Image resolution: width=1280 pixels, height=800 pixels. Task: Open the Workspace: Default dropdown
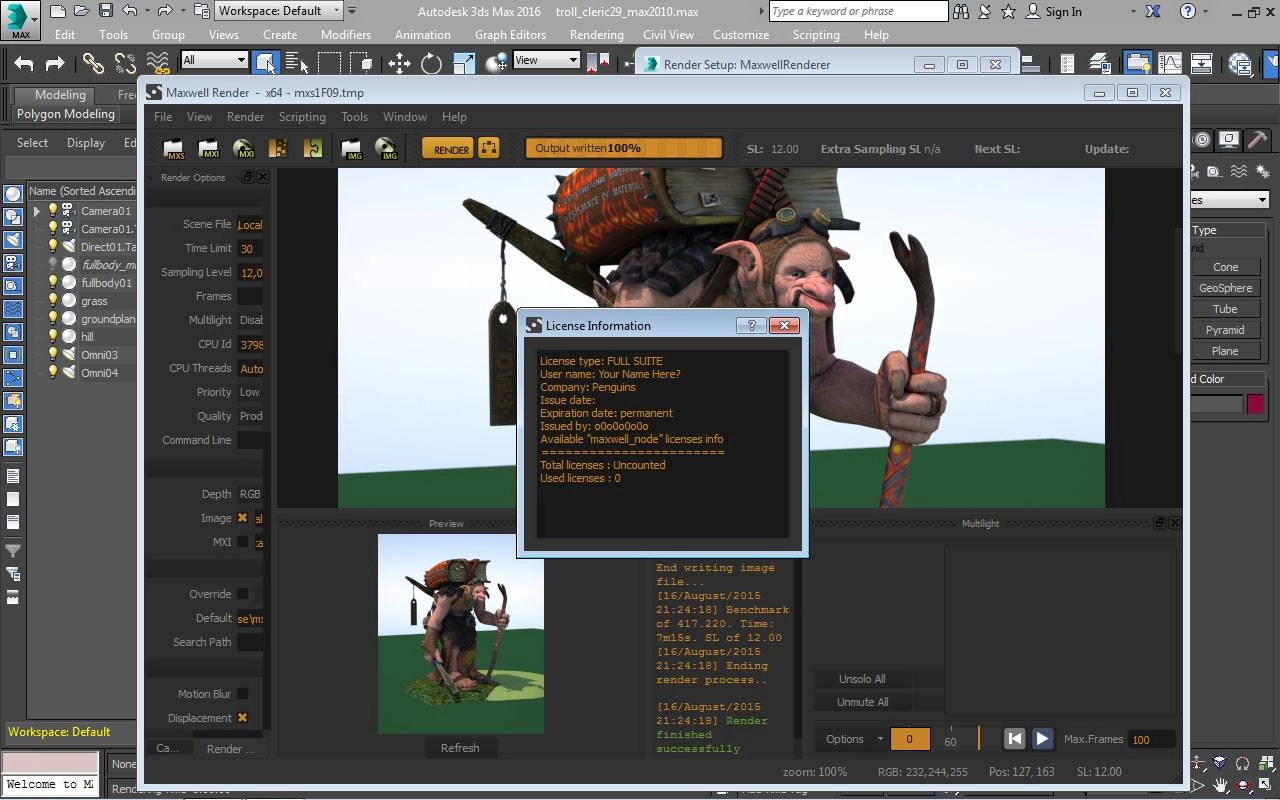click(279, 11)
